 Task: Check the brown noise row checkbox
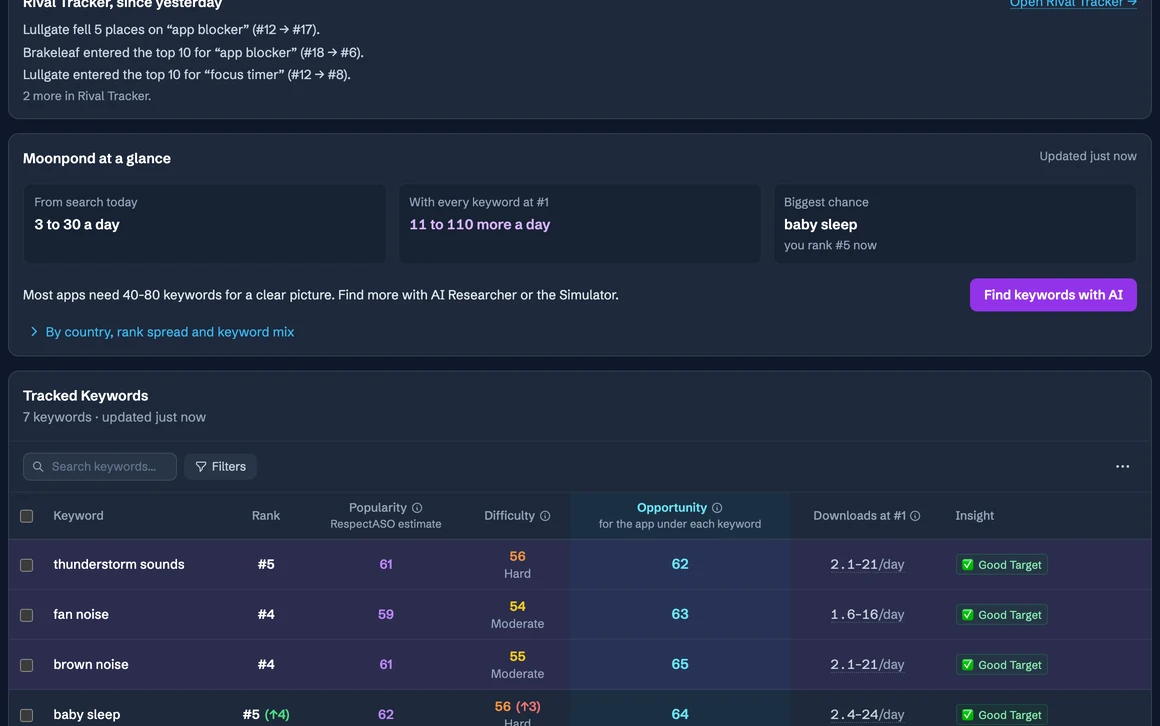point(27,665)
